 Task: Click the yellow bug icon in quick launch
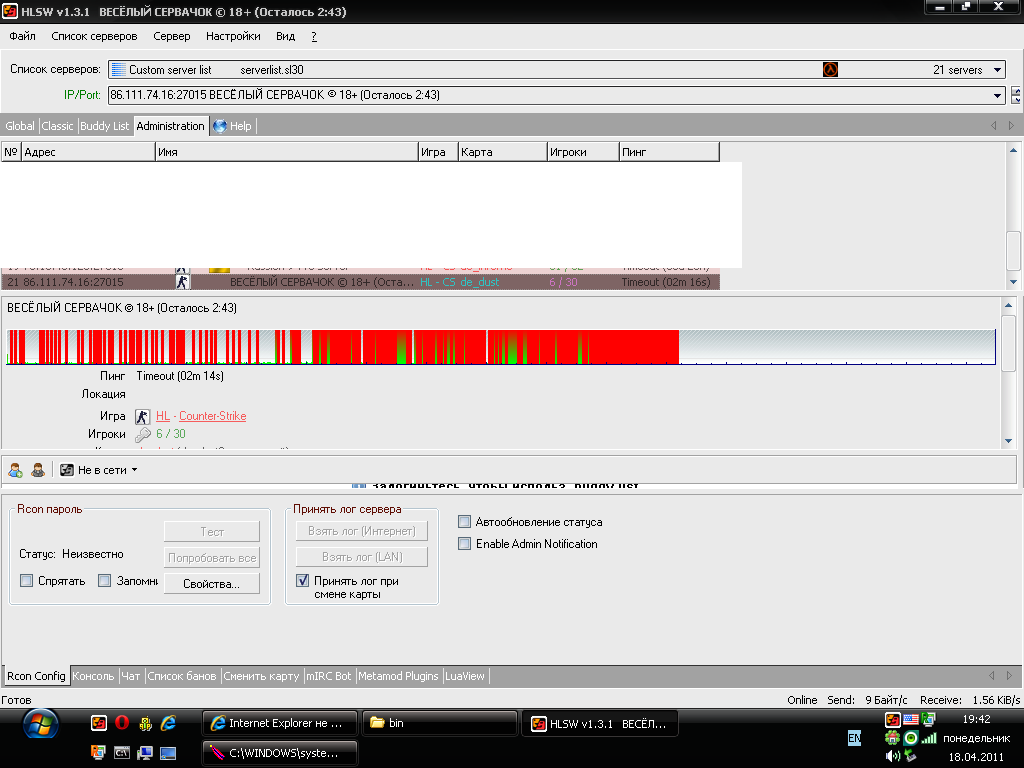click(x=146, y=723)
